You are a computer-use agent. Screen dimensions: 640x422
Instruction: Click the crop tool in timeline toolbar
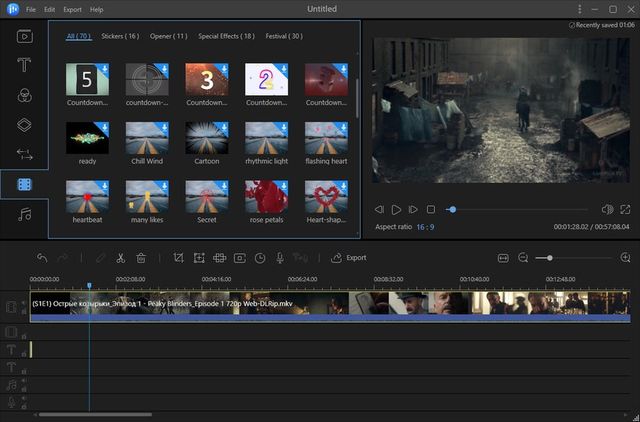[178, 257]
